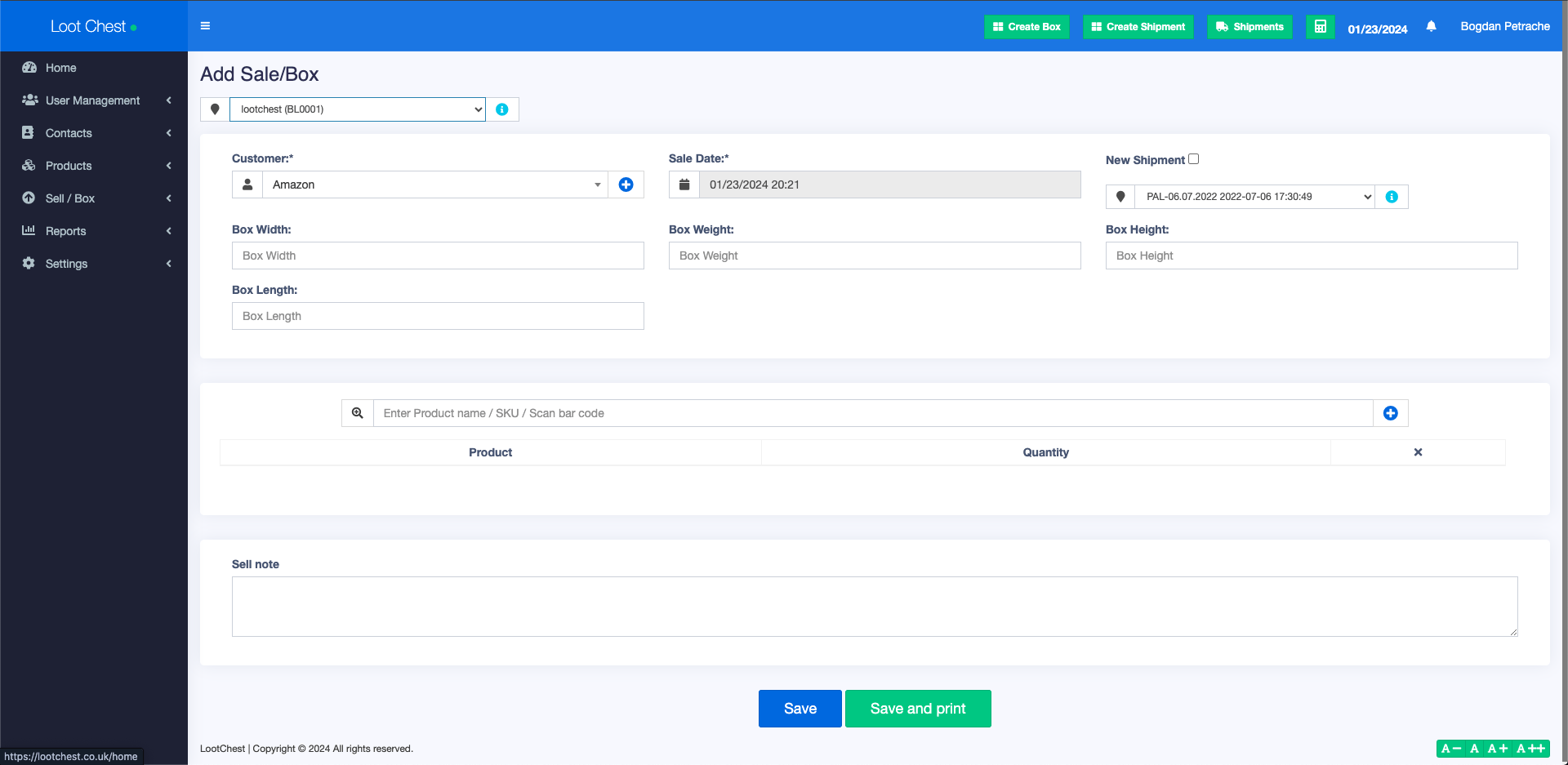This screenshot has height=765, width=1568.
Task: Click the Settings chevron arrow
Action: click(169, 264)
